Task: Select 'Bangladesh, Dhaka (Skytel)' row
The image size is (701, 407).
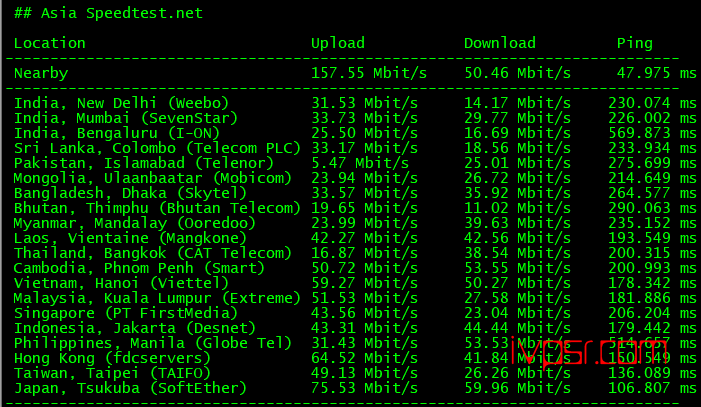Action: pos(355,193)
